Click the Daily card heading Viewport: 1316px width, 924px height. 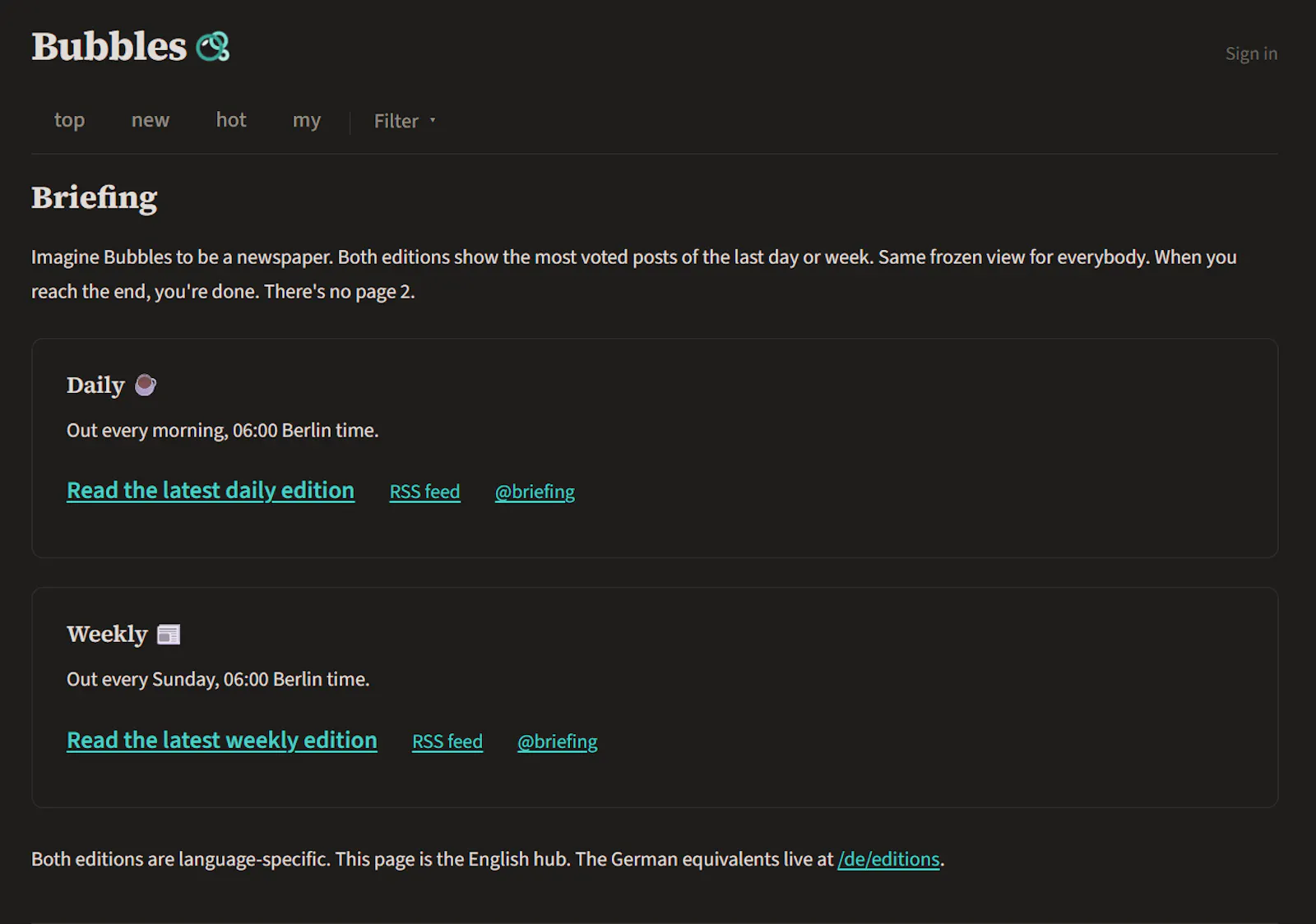coord(95,385)
